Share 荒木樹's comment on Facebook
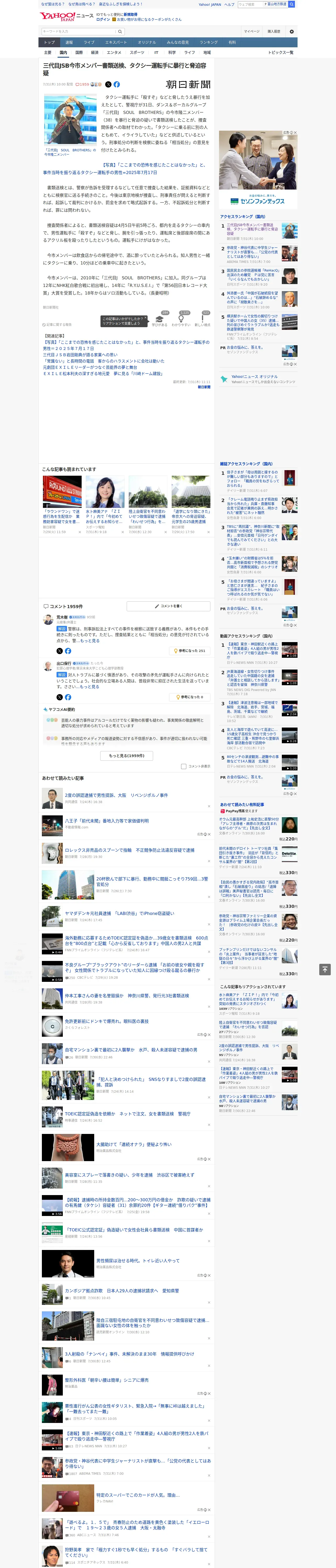The height and width of the screenshot is (1568, 336). (x=68, y=651)
